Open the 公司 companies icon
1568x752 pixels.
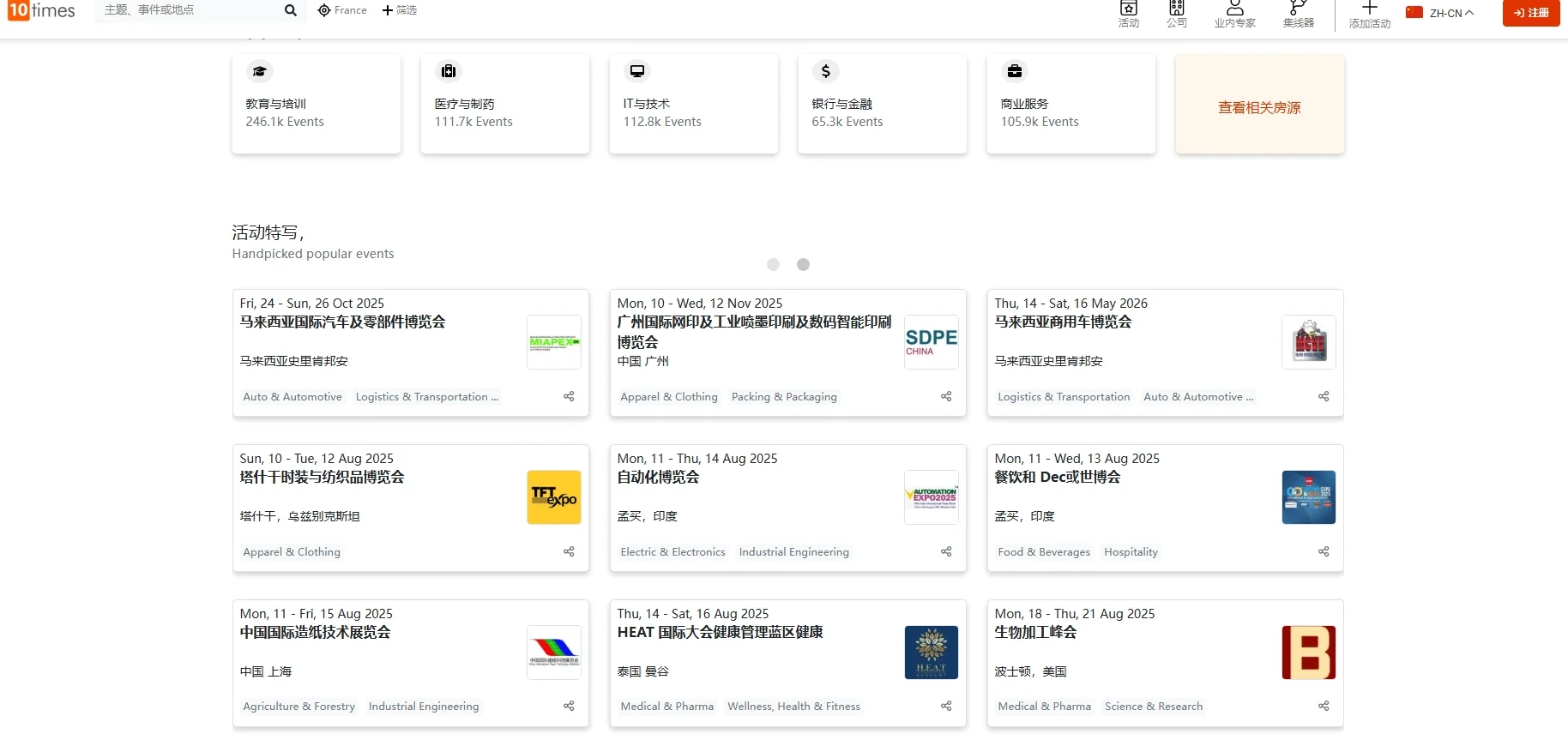(1177, 8)
